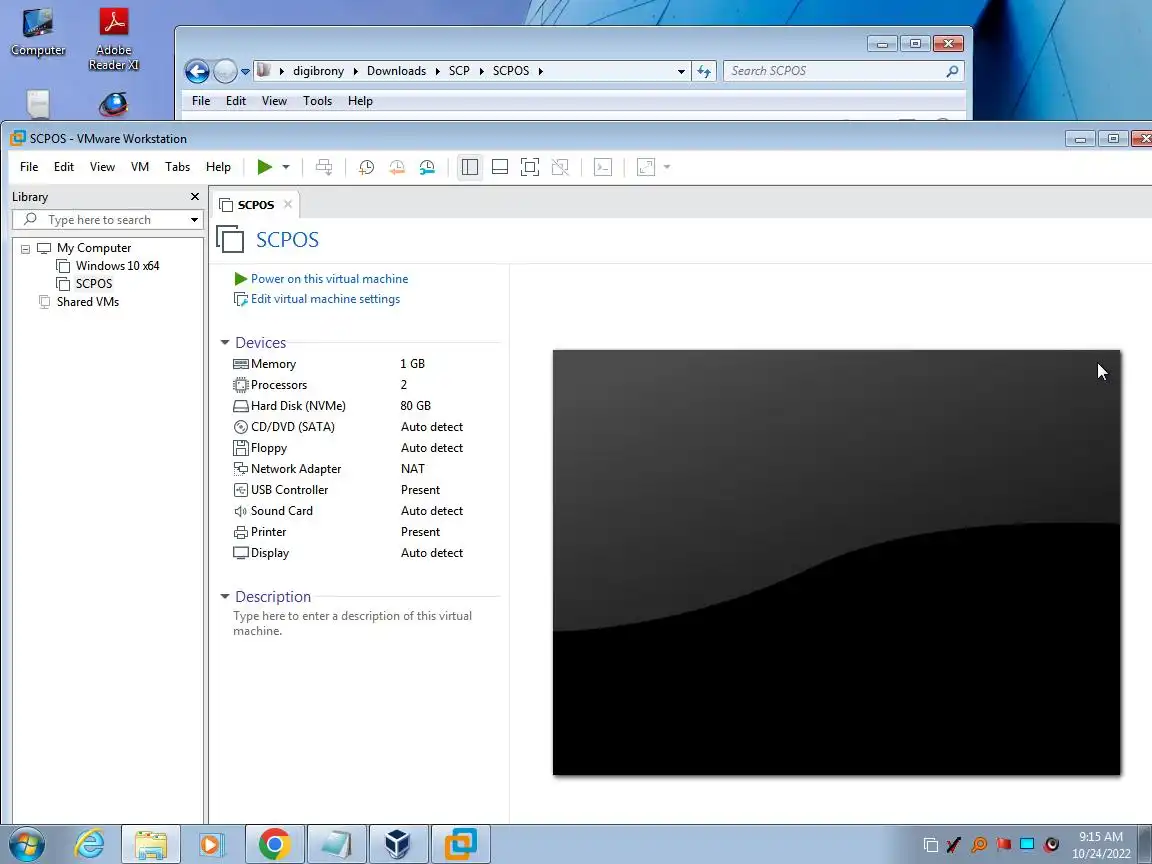
Task: Click VMware Workstation taskbar icon
Action: (x=460, y=844)
